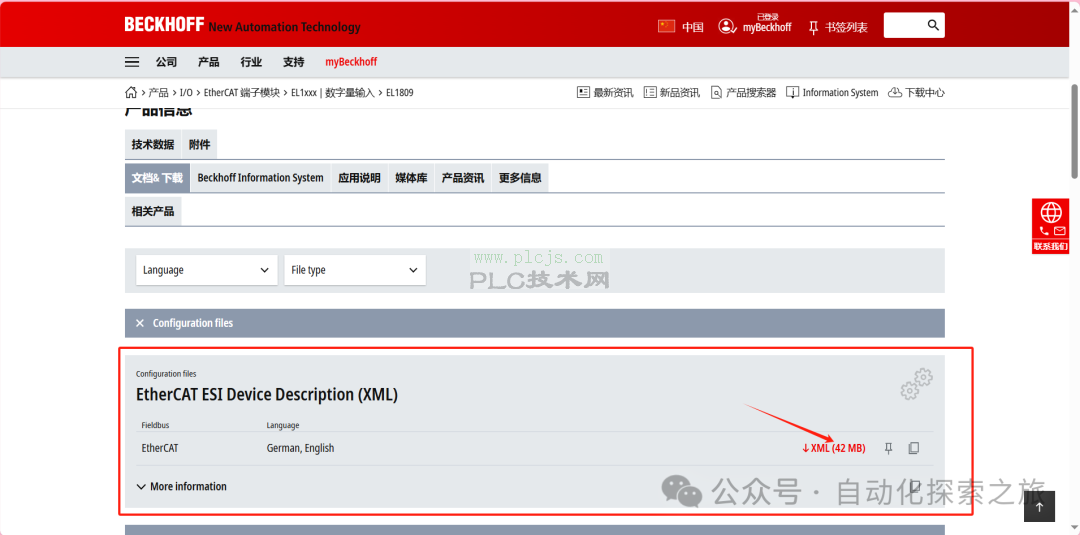Open 产品搜索器 product finder
1080x535 pixels.
click(x=743, y=92)
